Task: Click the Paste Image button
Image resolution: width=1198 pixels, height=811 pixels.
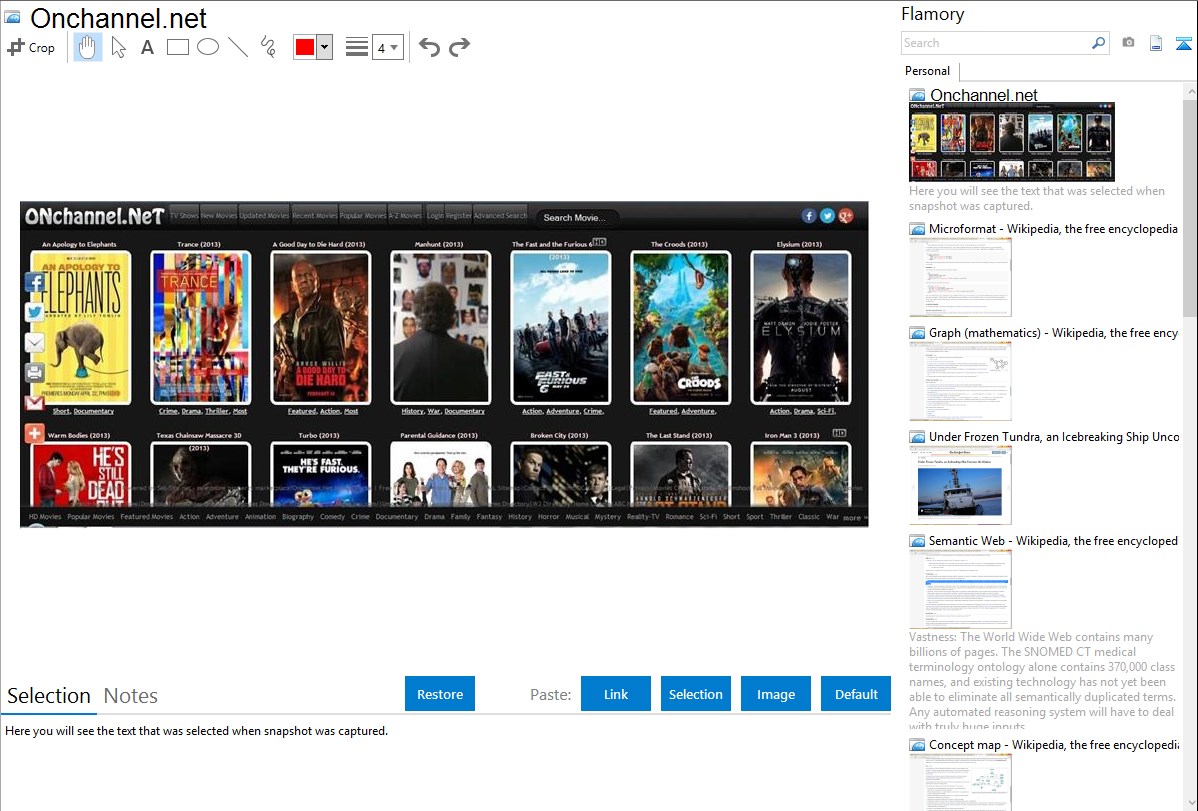Action: [x=776, y=694]
